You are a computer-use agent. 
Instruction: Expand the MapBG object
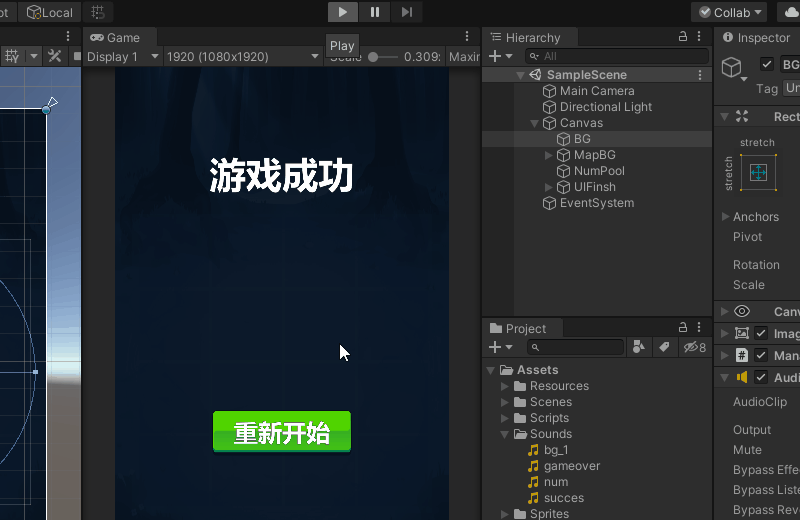coord(548,155)
